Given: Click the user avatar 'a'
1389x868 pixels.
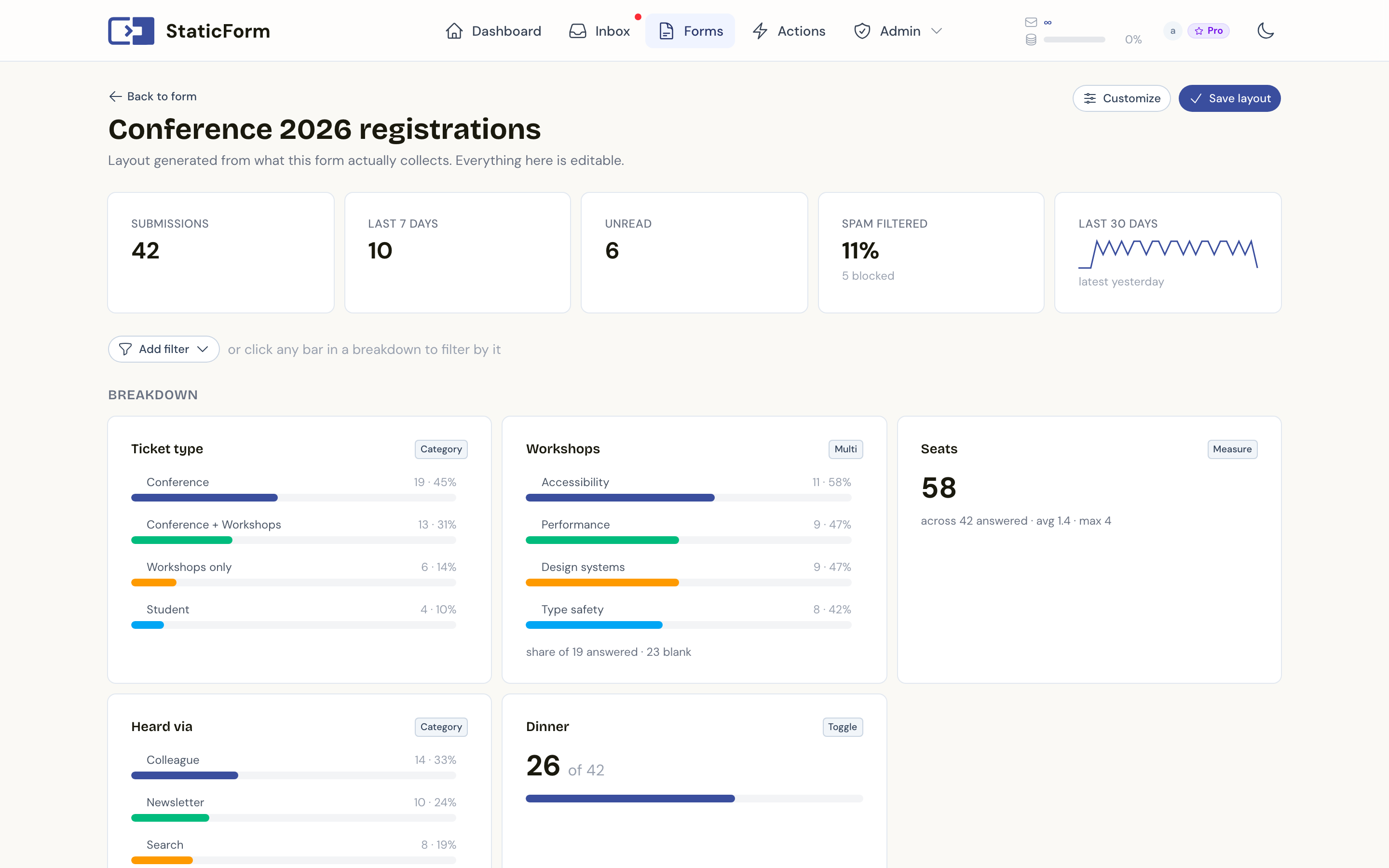Looking at the screenshot, I should point(1172,31).
